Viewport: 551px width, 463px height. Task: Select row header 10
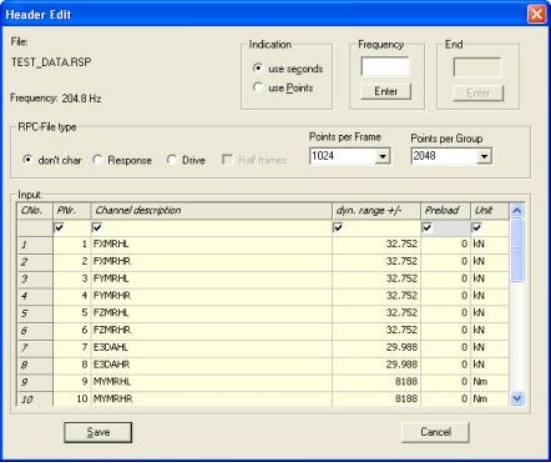click(x=35, y=399)
